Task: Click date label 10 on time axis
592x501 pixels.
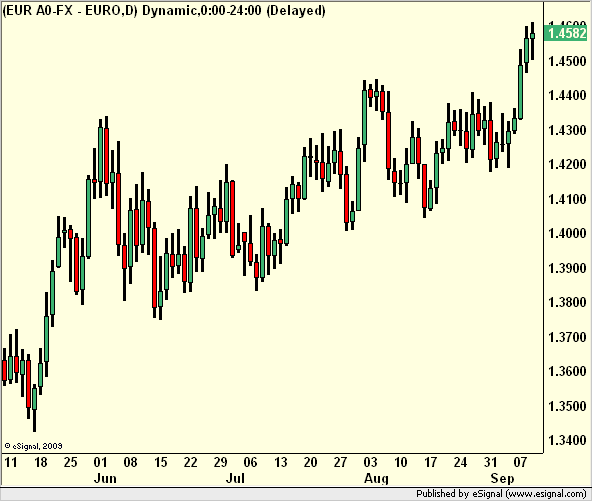Action: point(400,462)
